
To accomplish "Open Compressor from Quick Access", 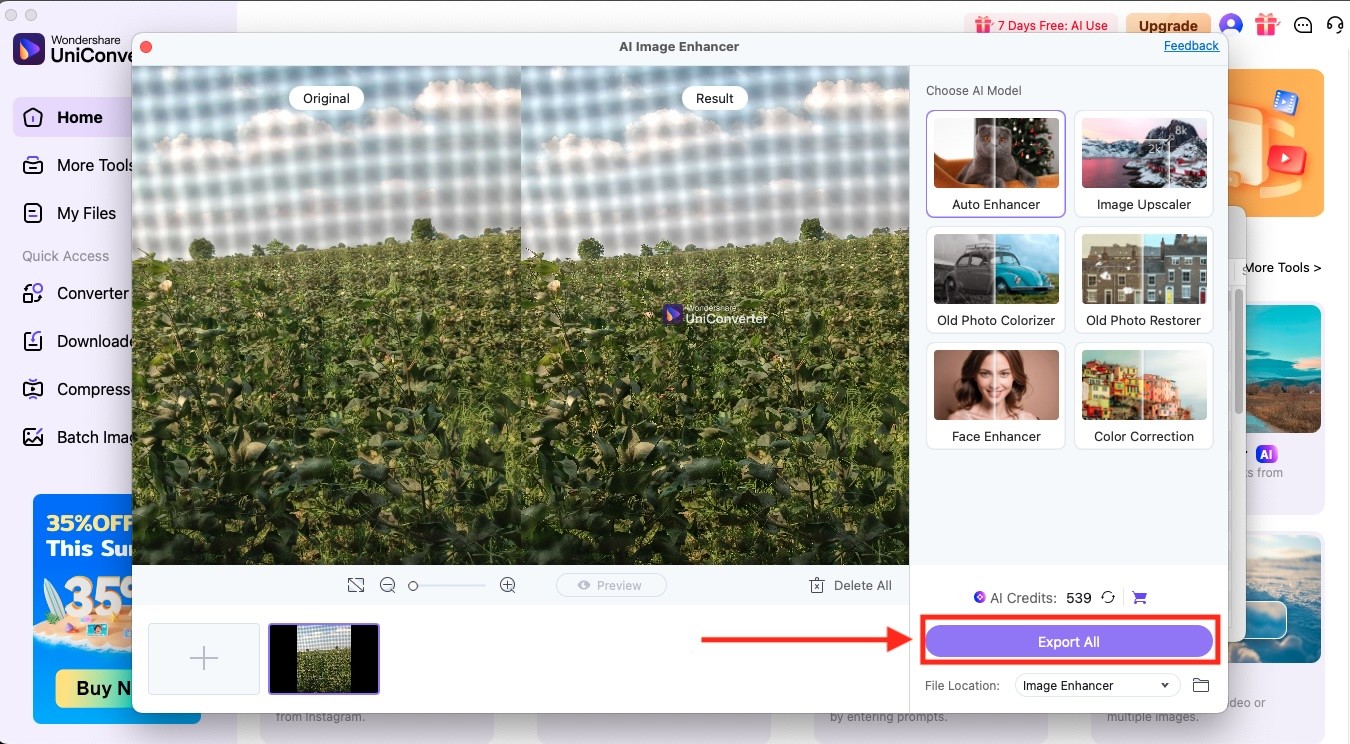I will tap(76, 389).
